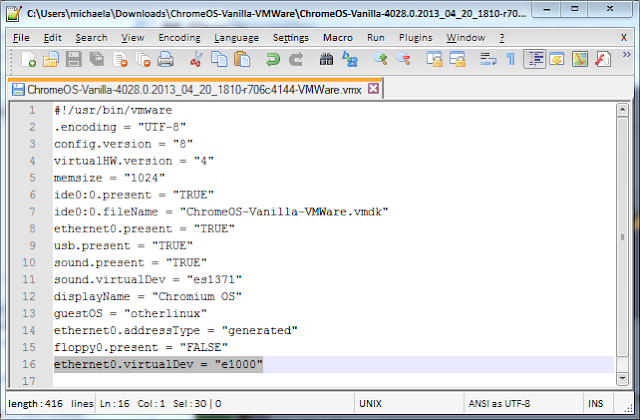Click the Open file folder icon

pos(51,59)
